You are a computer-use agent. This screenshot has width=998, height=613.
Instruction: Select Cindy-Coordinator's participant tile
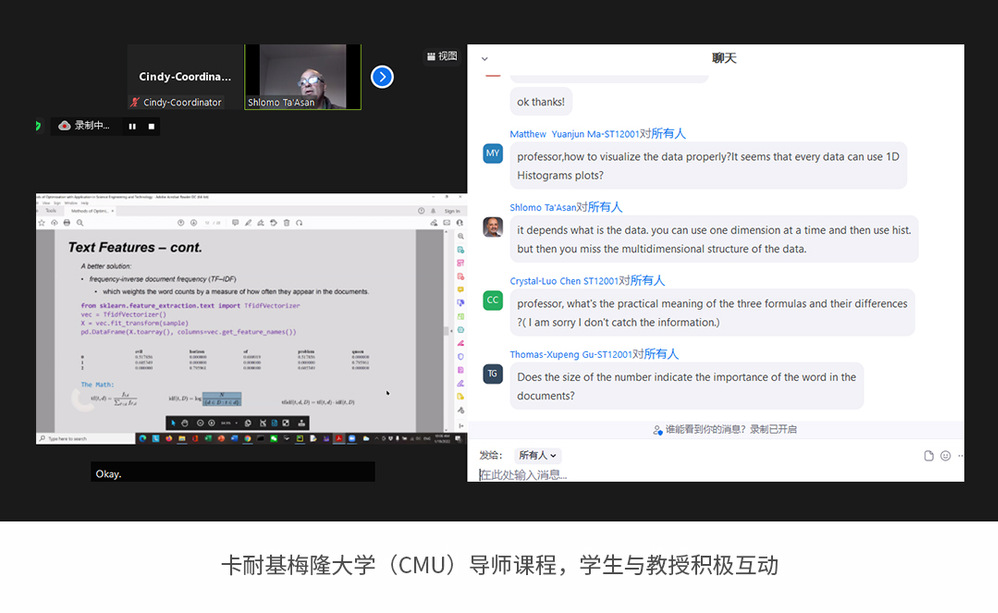pos(185,77)
